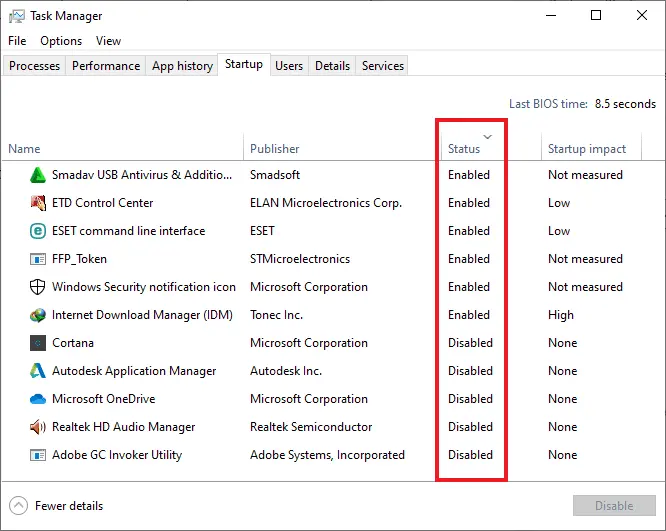Viewport: 666px width, 531px height.
Task: Click the Smadav USB Antivirus green icon
Action: (38, 175)
